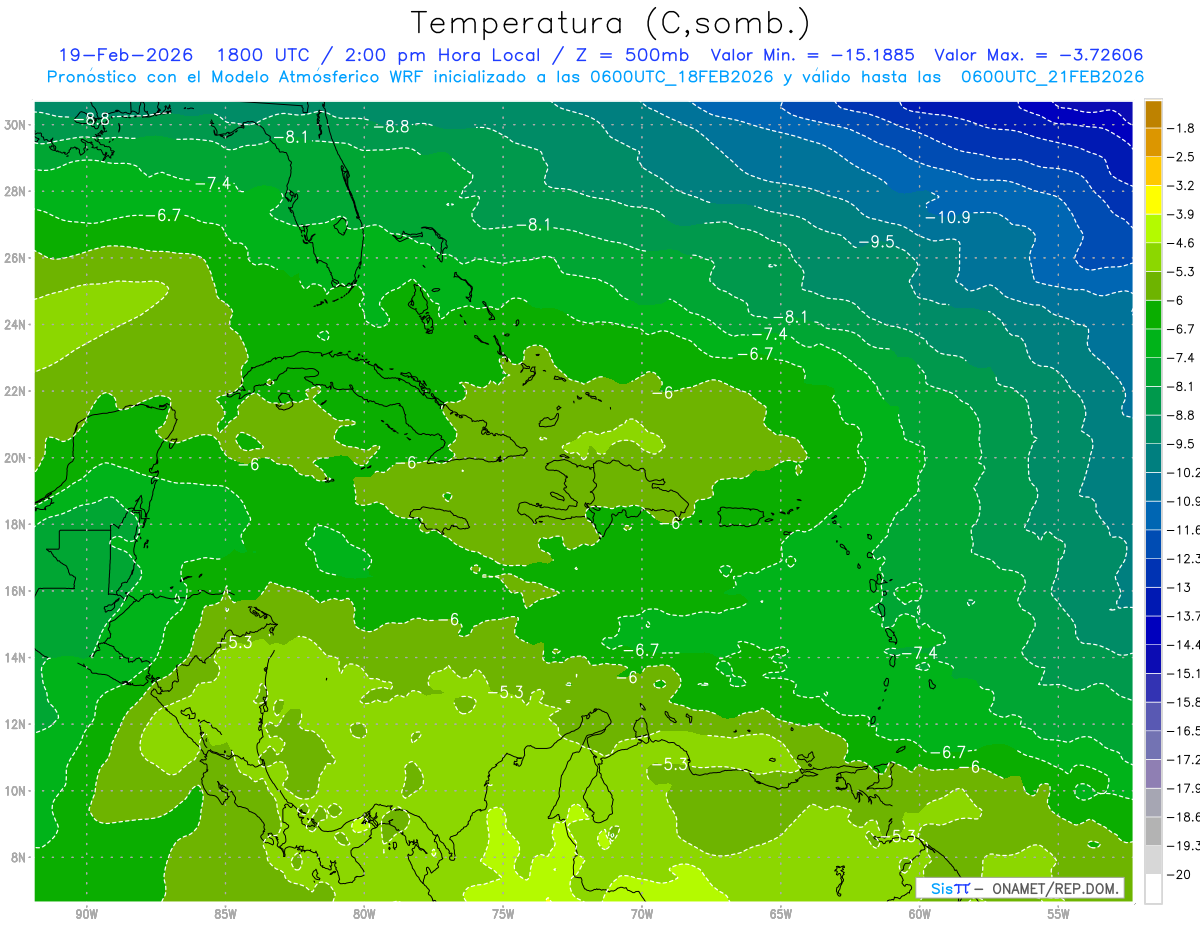Click the 80W longitude axis label

click(364, 914)
